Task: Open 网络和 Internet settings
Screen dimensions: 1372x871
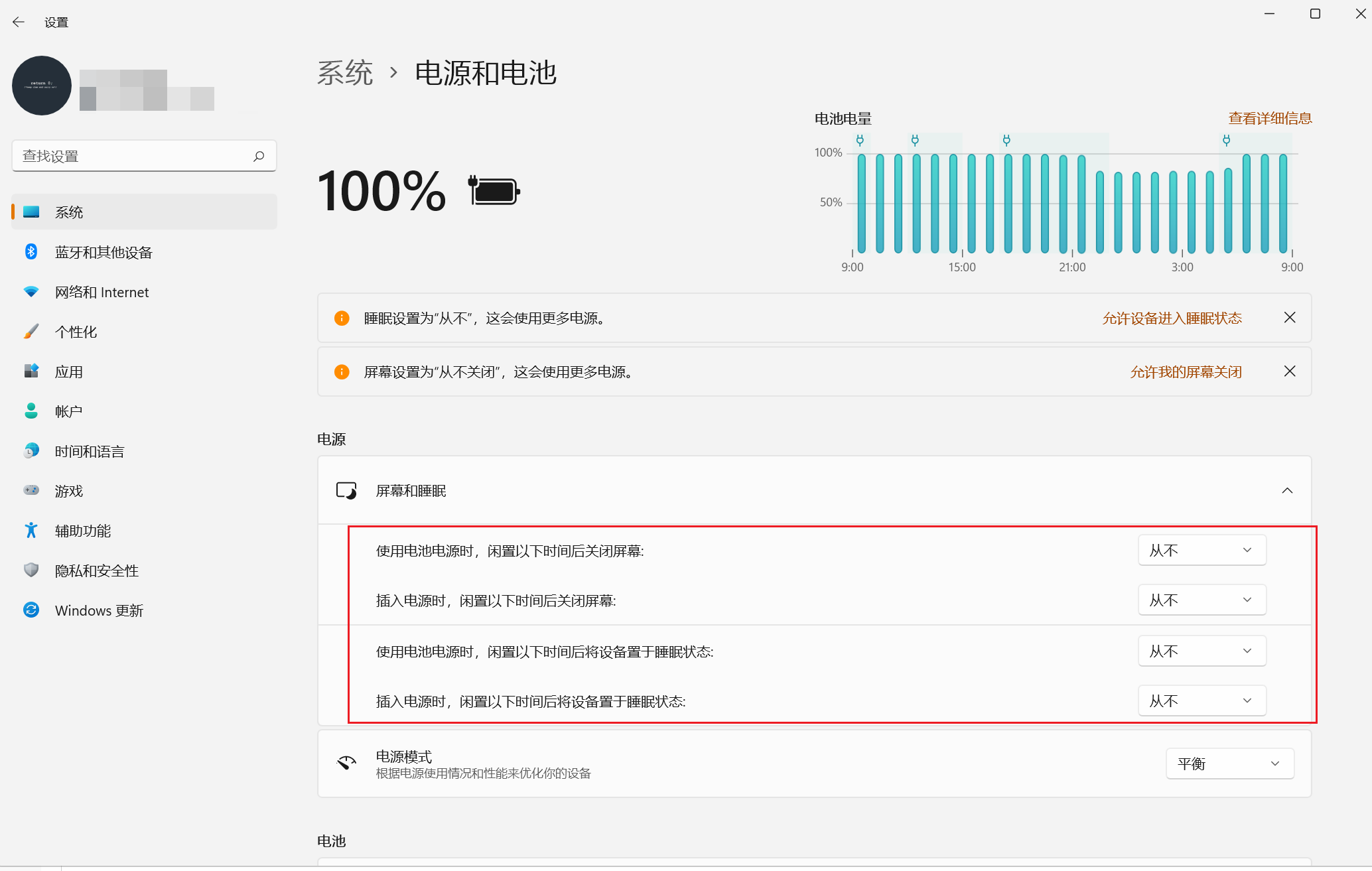Action: coord(102,292)
